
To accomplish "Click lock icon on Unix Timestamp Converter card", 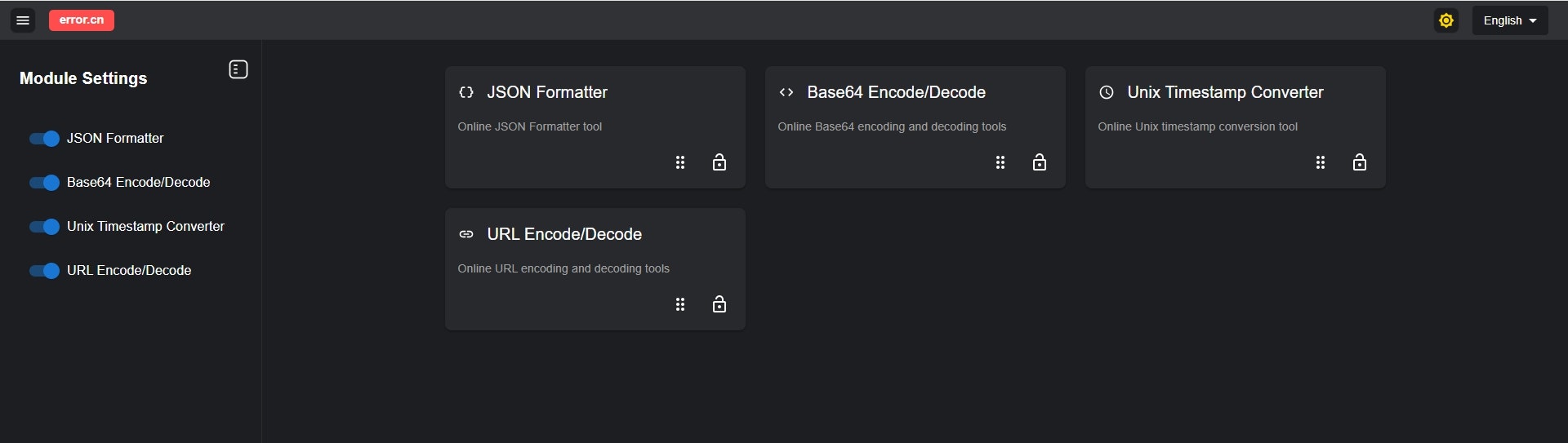I will pos(1360,162).
